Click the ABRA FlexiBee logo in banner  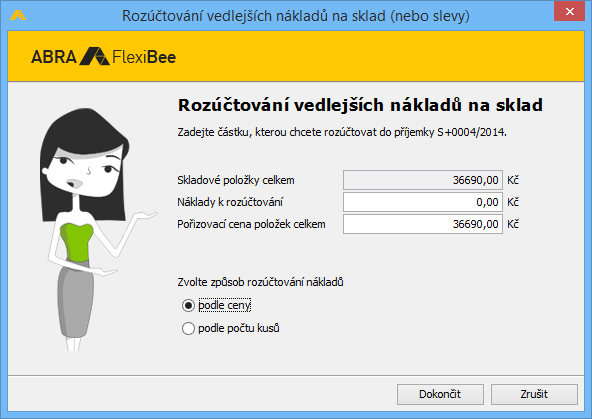tap(103, 57)
